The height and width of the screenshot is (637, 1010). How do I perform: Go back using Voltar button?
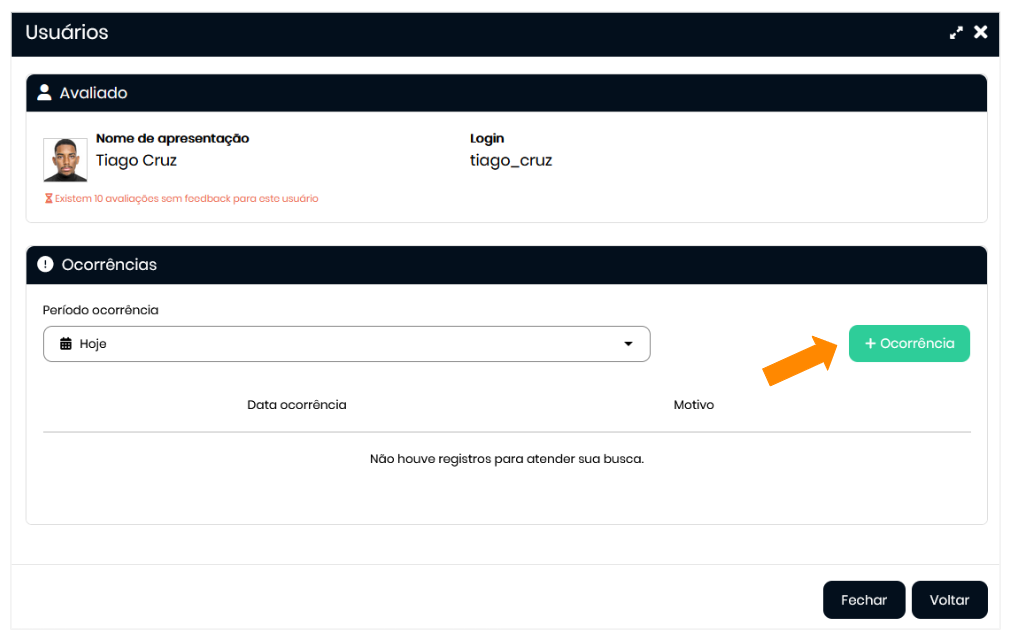948,600
